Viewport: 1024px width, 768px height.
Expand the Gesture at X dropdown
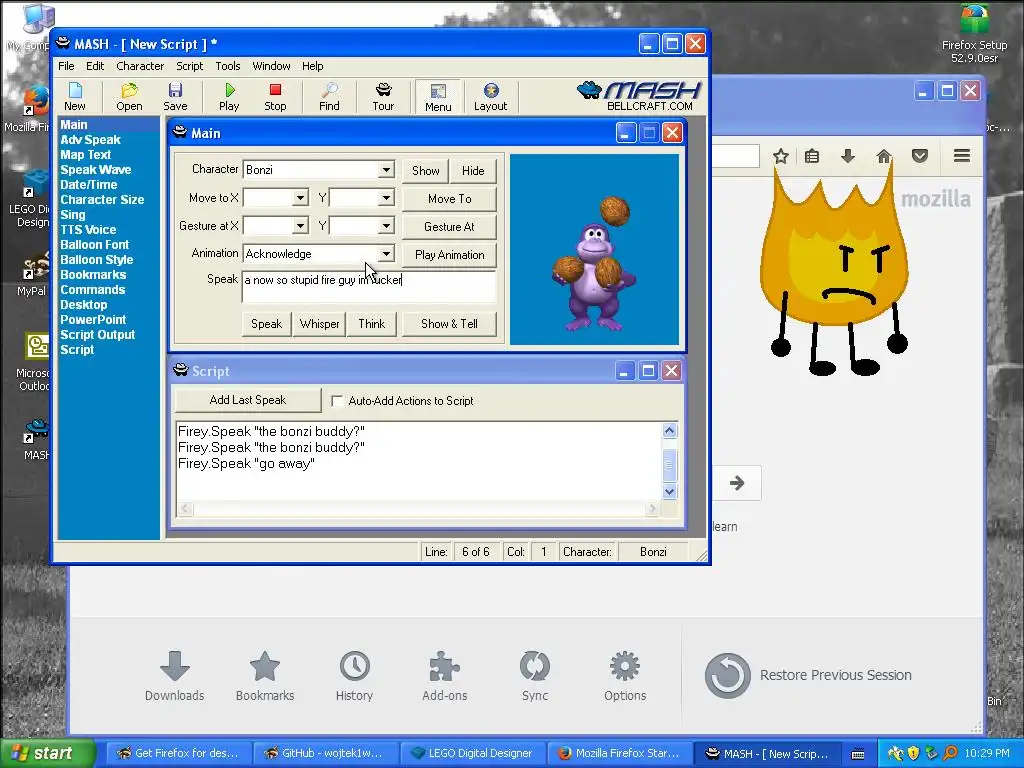click(x=300, y=226)
